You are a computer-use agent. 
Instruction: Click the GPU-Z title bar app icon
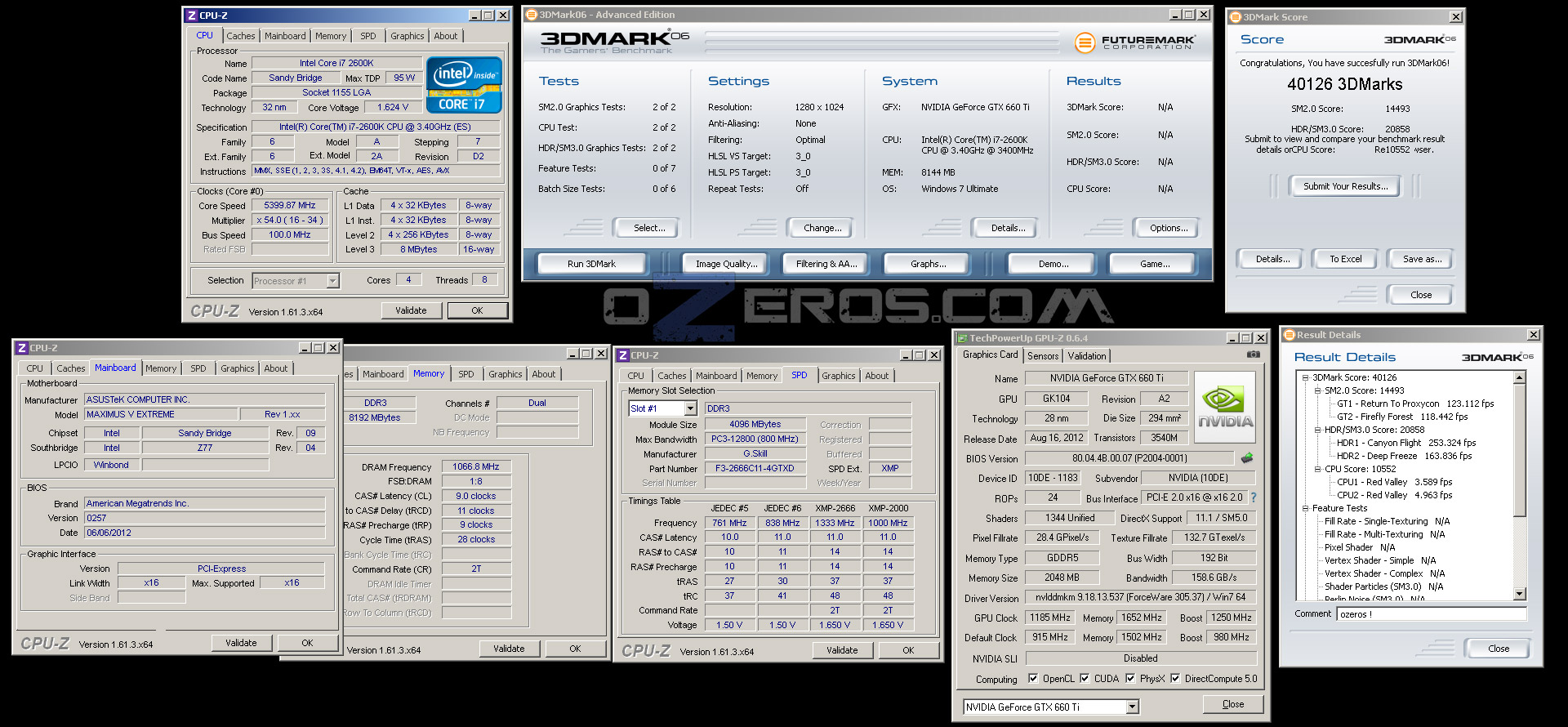[x=963, y=338]
